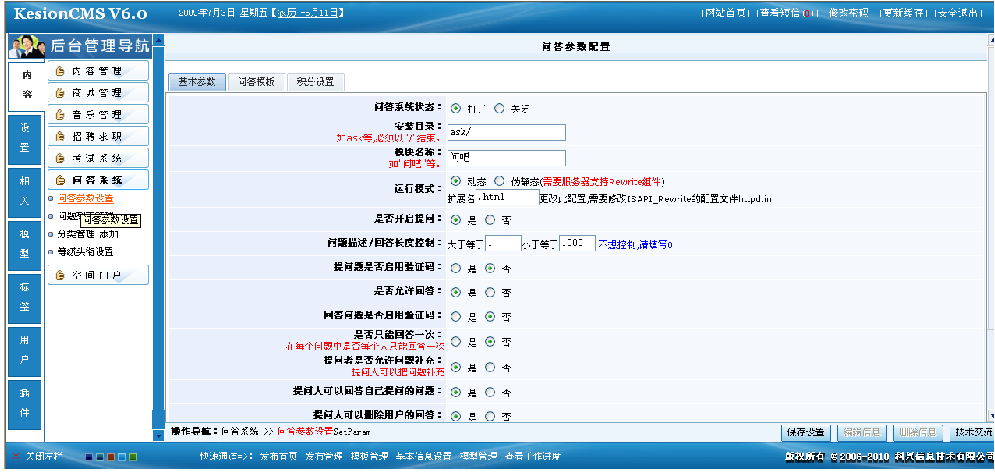Pick the dark navy theme color swatch
This screenshot has width=995, height=472.
click(x=89, y=457)
